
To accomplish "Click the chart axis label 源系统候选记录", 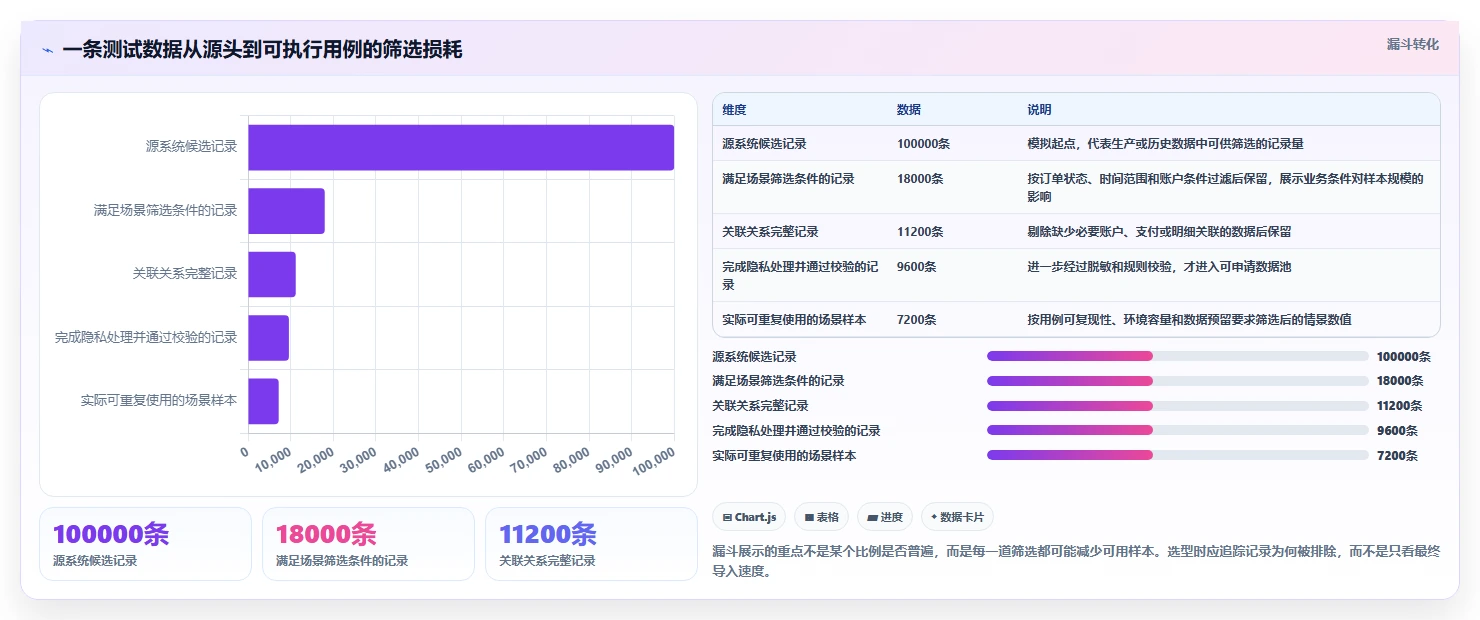I will pyautogui.click(x=191, y=146).
